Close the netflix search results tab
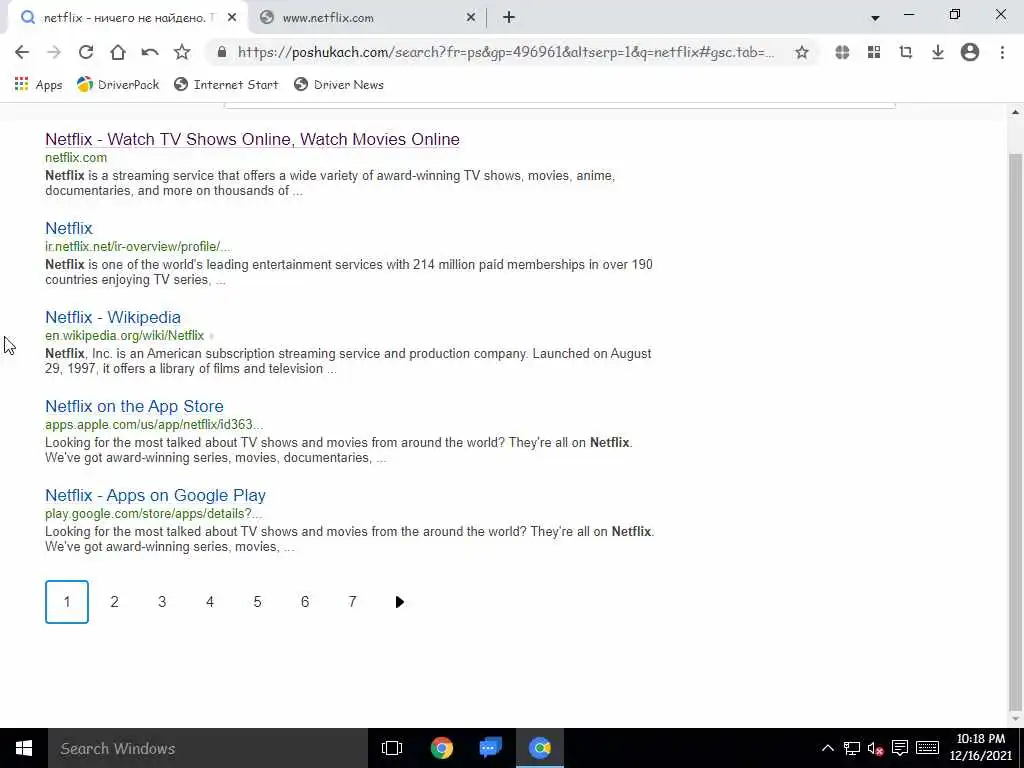1024x768 pixels. (232, 18)
